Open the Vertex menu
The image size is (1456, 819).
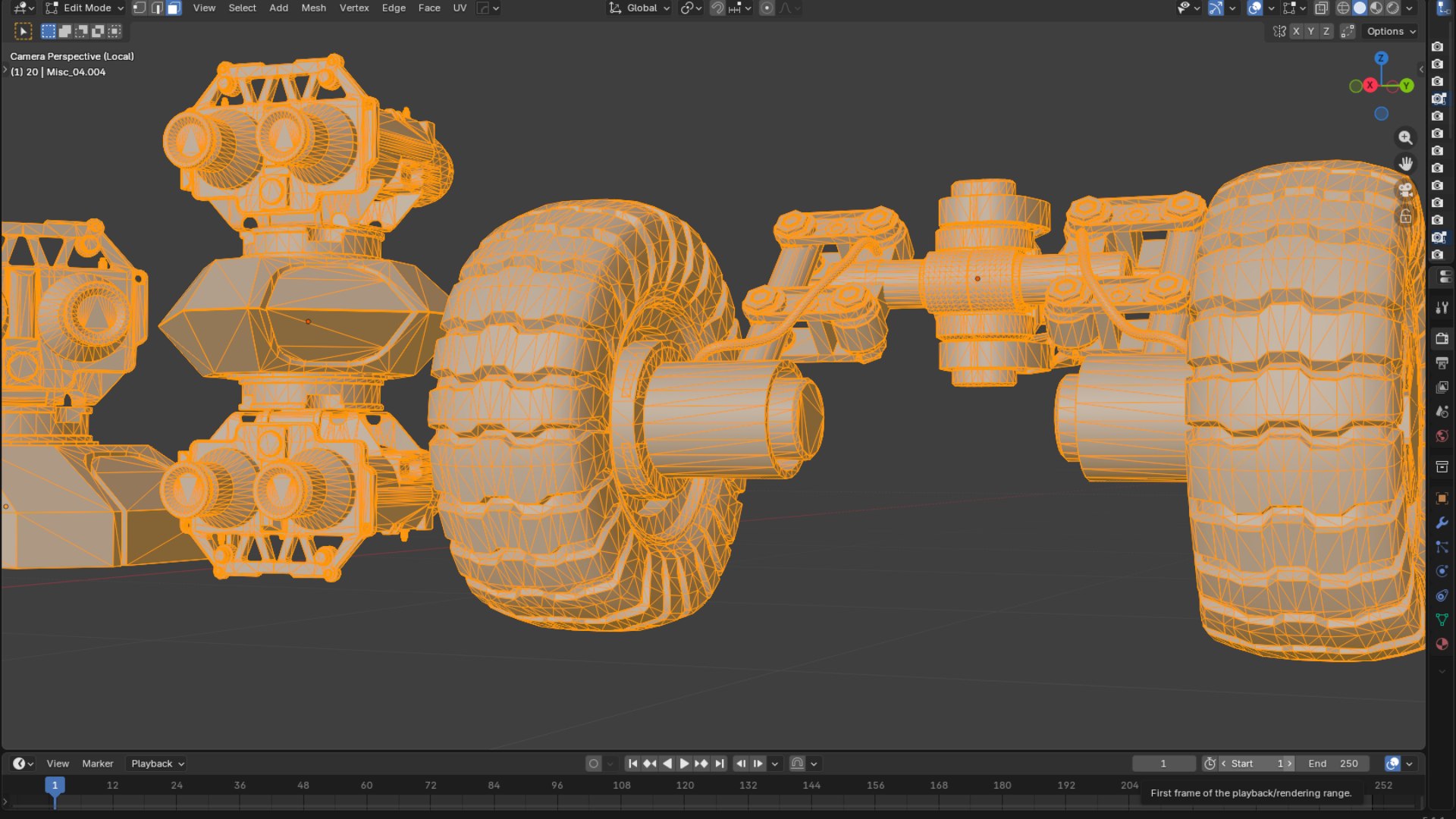point(354,8)
